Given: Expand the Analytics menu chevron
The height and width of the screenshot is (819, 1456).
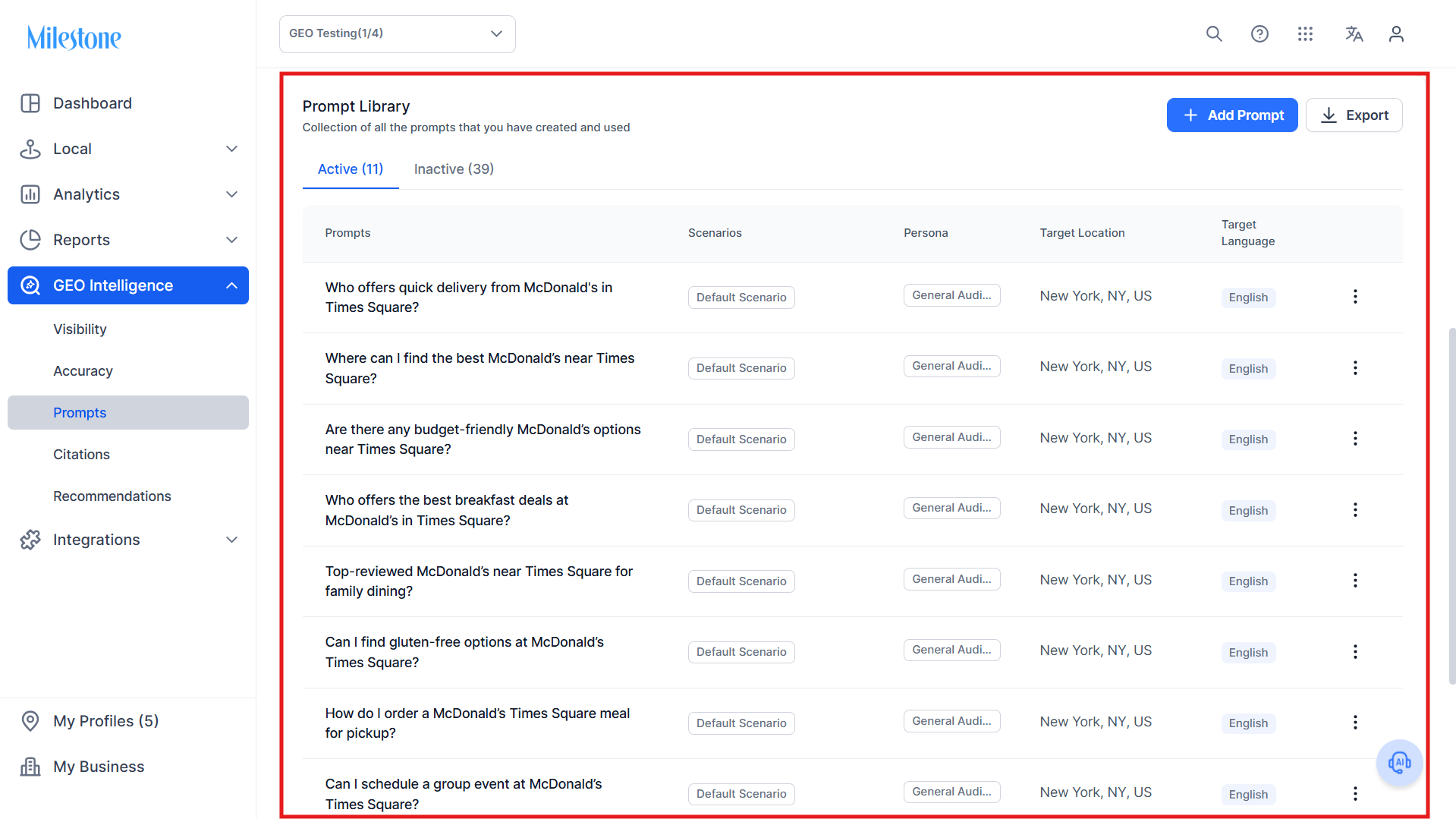Looking at the screenshot, I should (x=232, y=194).
